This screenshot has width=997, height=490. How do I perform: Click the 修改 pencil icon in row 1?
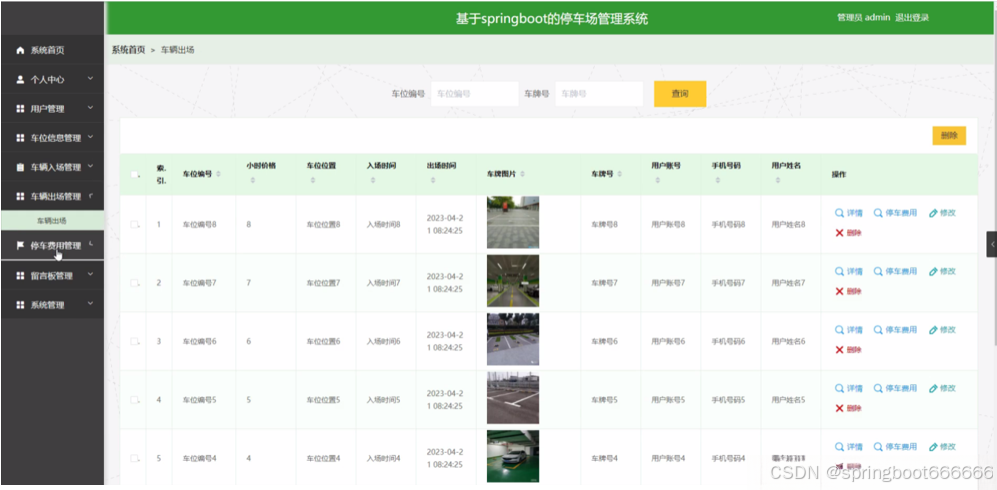[x=933, y=213]
